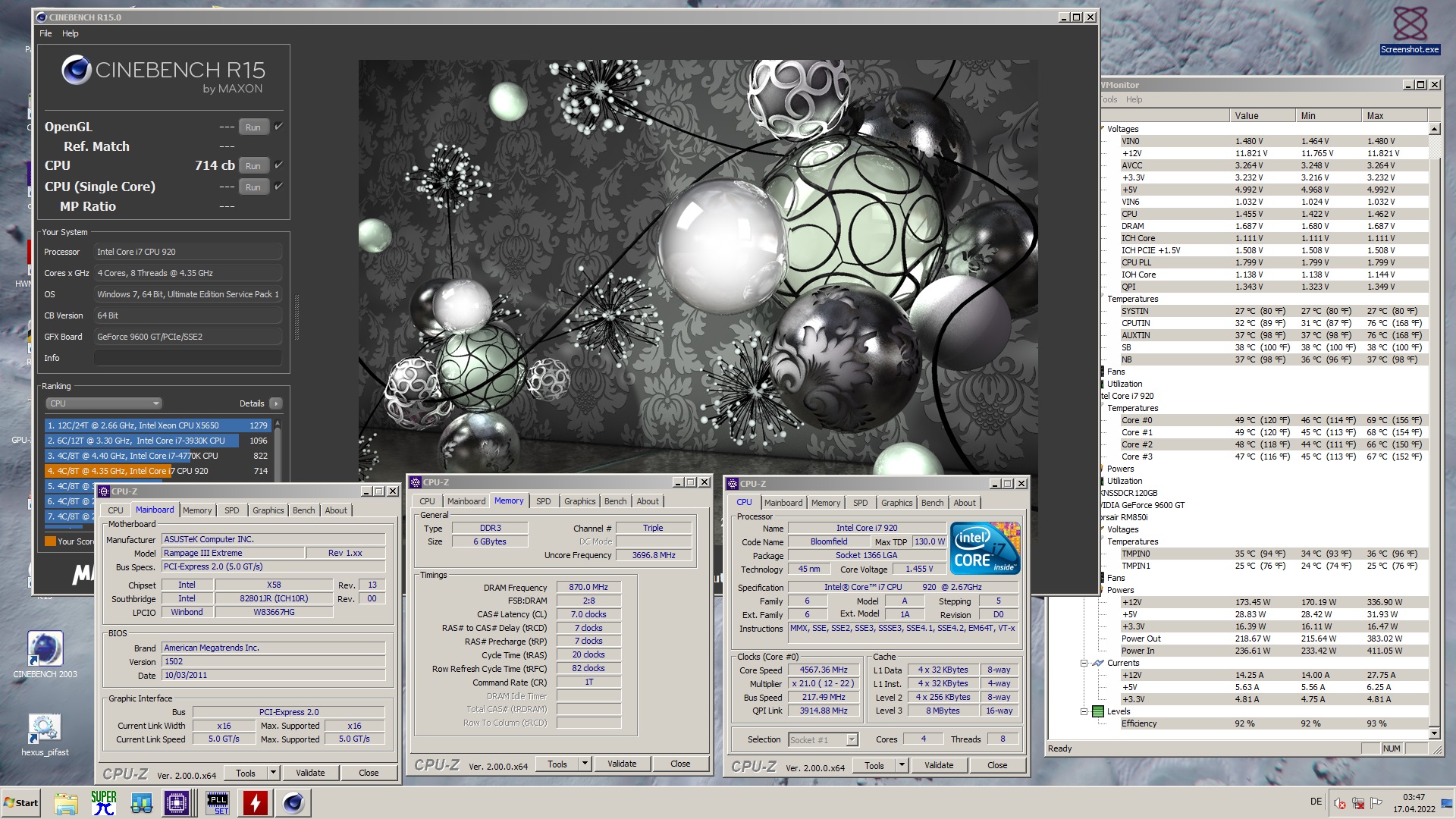Switch to Cinebench taskbar button
The image size is (1456, 819).
click(293, 803)
